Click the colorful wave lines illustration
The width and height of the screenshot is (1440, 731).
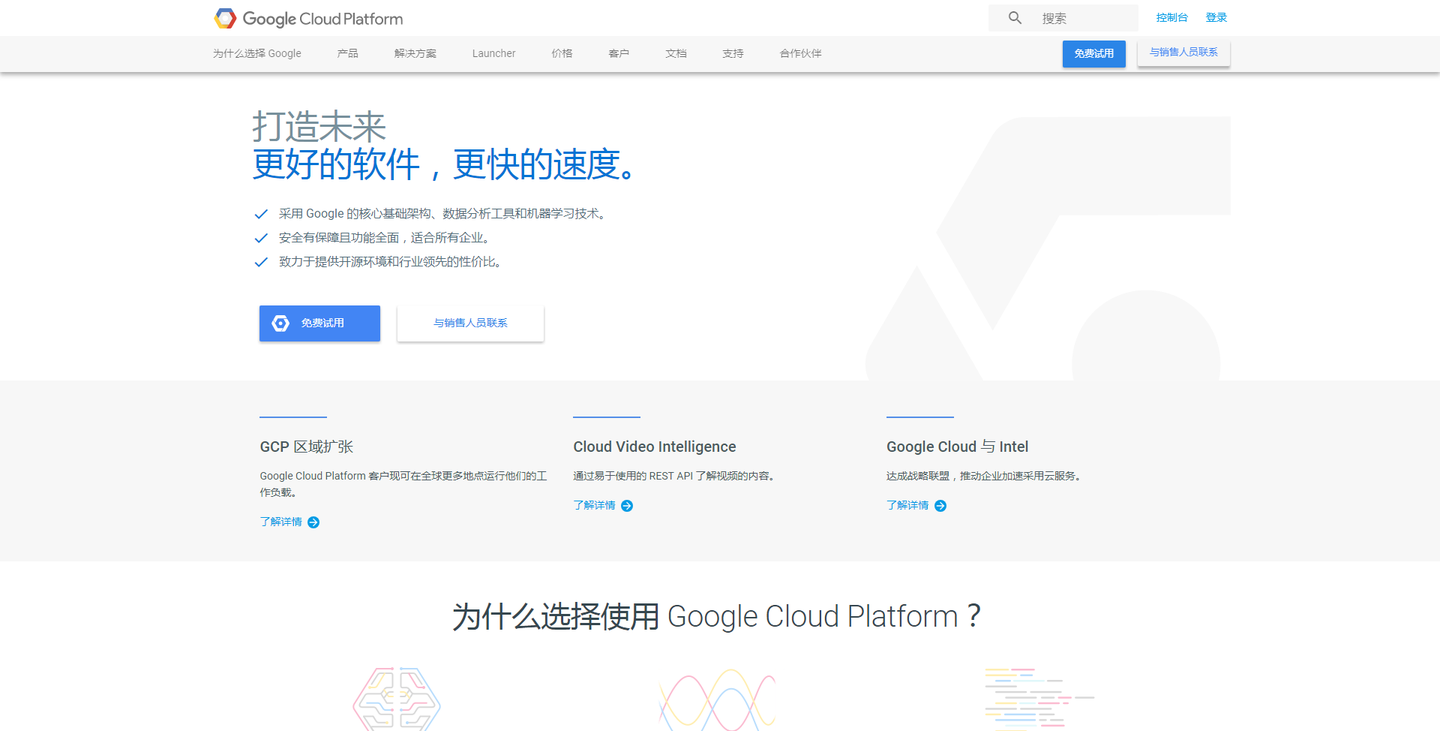pos(717,700)
